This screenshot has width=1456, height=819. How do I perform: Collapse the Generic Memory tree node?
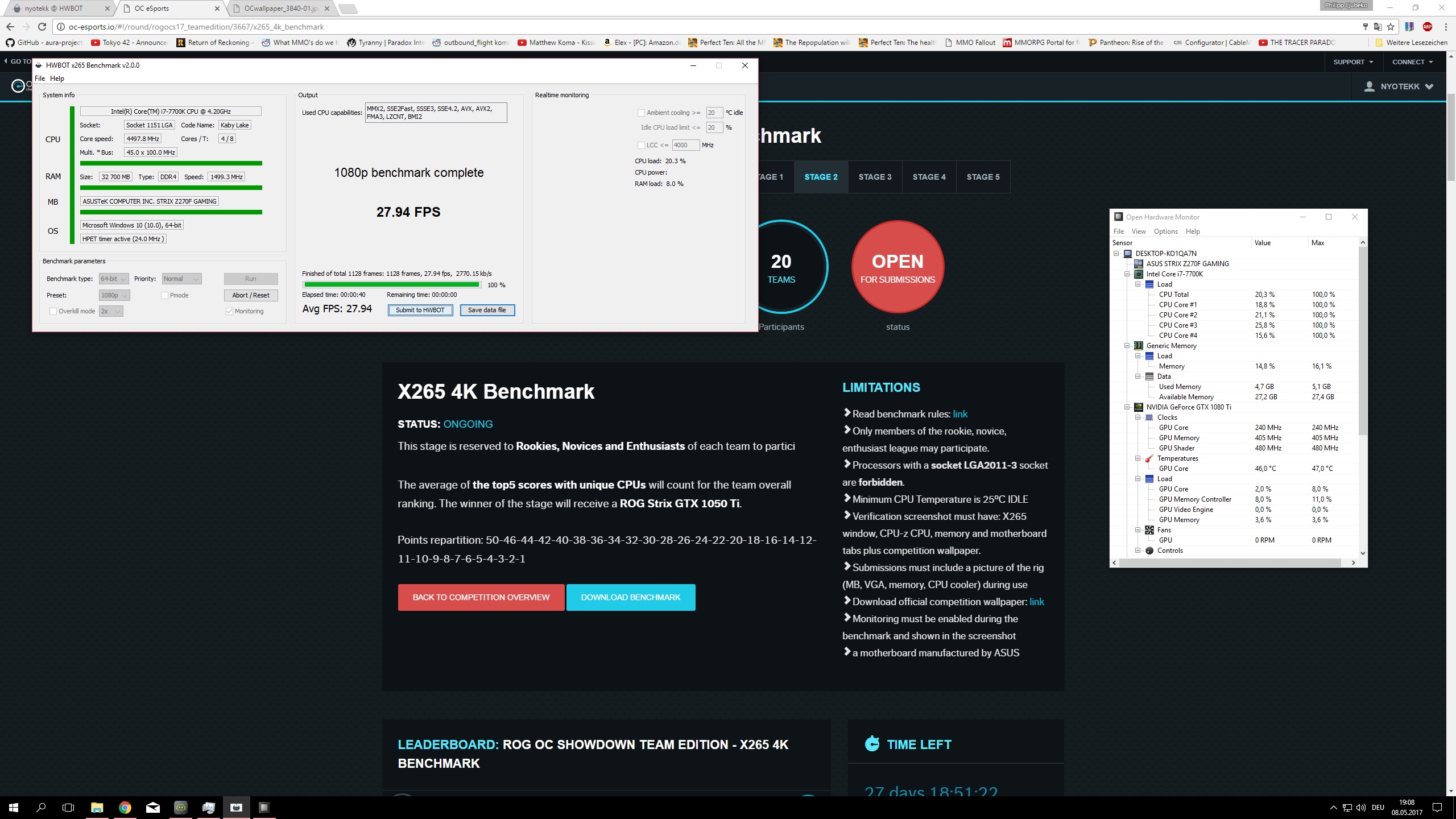click(1127, 346)
